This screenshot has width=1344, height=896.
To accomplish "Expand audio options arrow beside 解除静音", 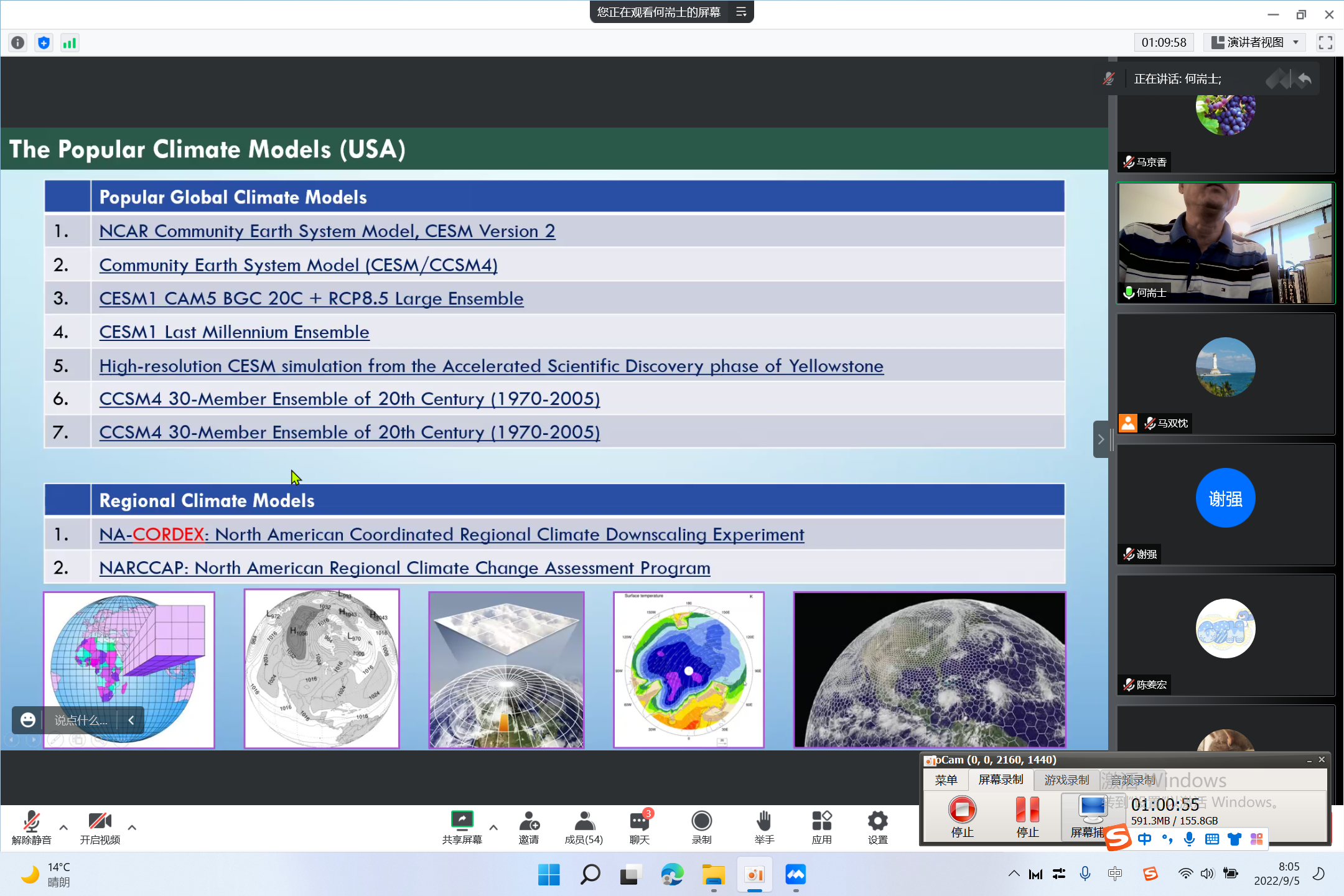I will (63, 828).
